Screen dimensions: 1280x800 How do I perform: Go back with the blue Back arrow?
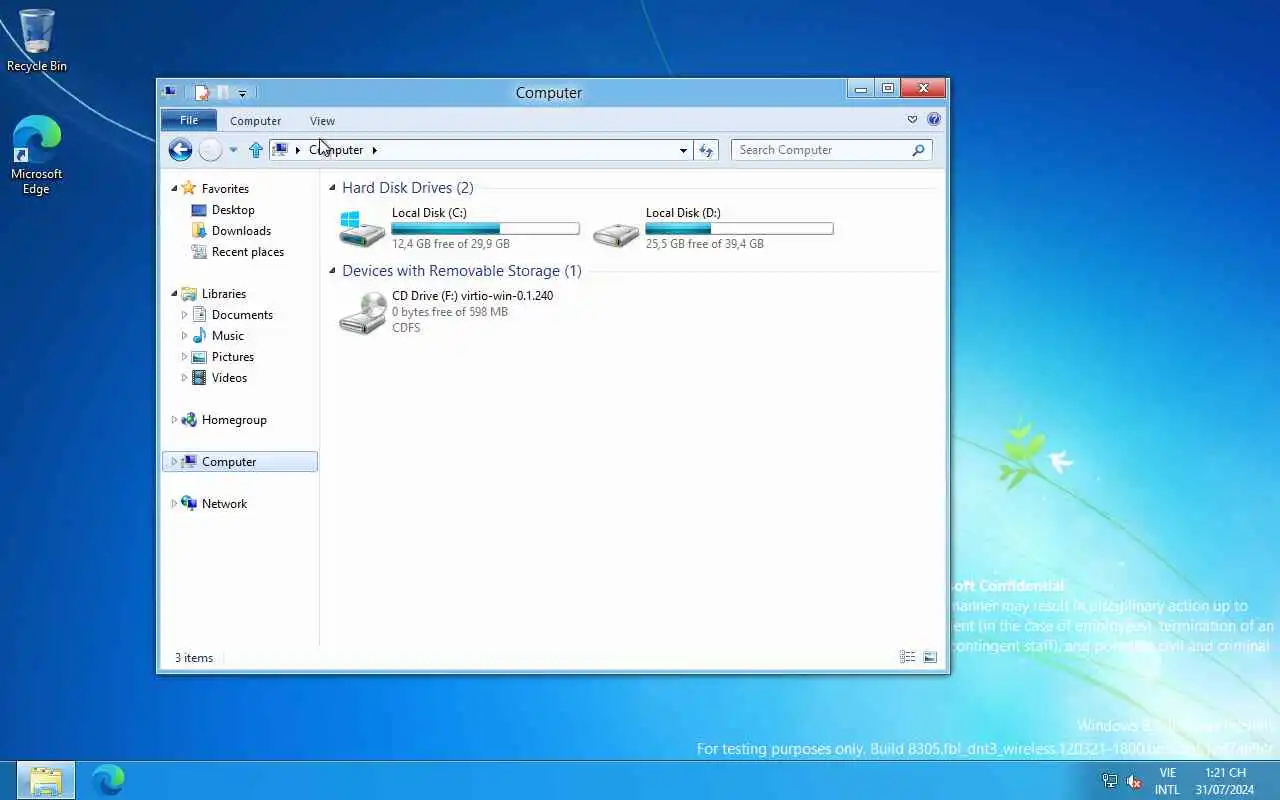180,150
